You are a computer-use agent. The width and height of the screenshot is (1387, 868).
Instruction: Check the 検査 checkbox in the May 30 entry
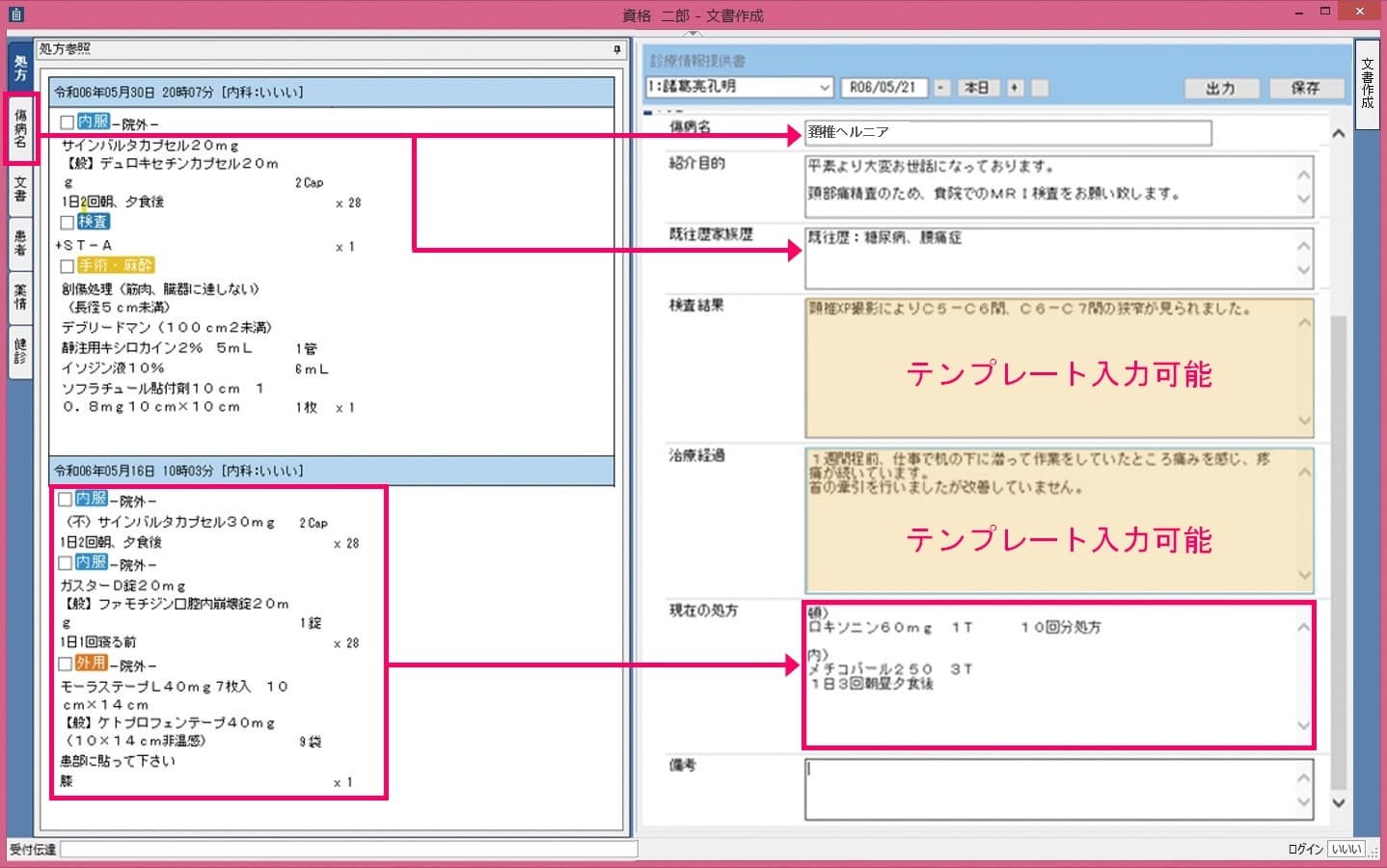pos(68,223)
